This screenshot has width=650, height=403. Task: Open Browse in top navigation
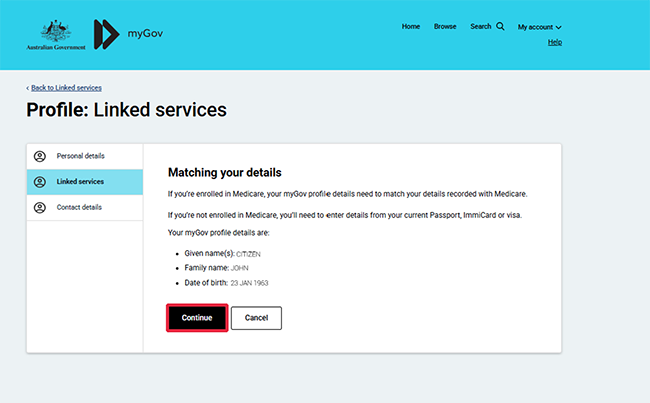click(x=445, y=27)
